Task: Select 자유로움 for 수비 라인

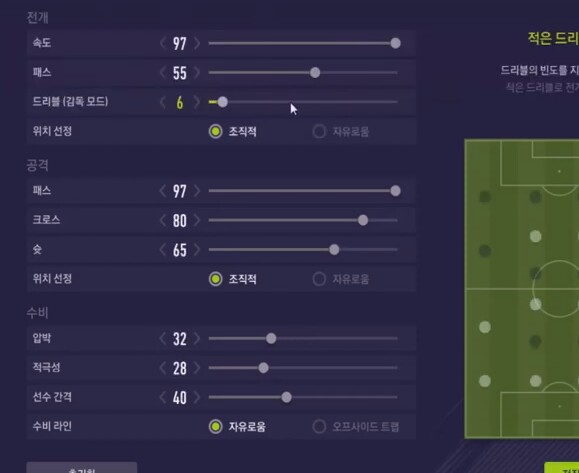Action: (x=237, y=427)
